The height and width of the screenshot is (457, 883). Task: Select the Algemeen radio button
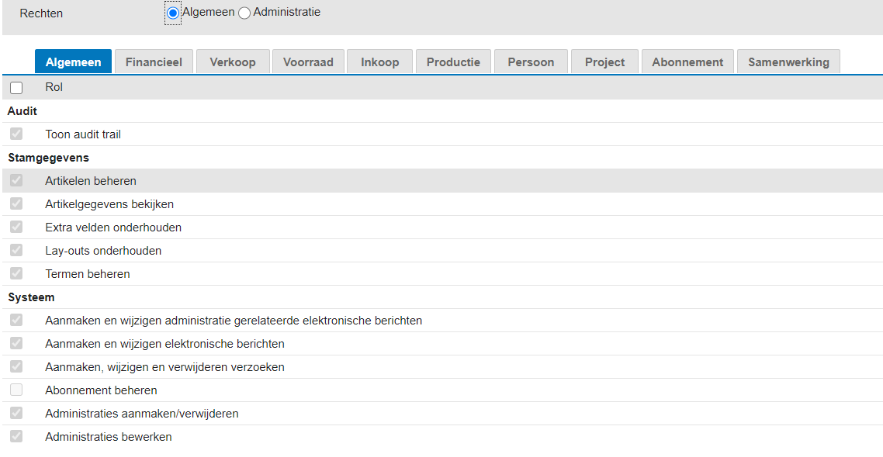click(x=174, y=13)
